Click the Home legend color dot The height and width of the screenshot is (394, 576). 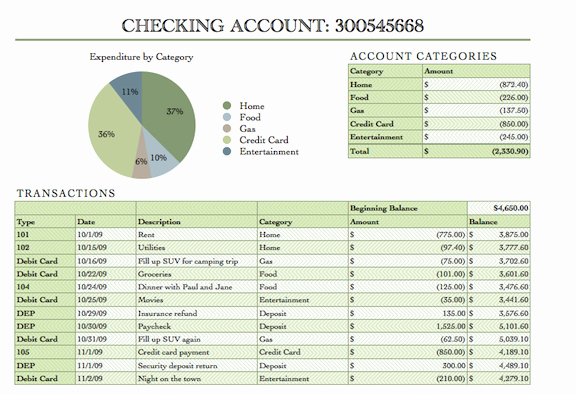point(227,106)
